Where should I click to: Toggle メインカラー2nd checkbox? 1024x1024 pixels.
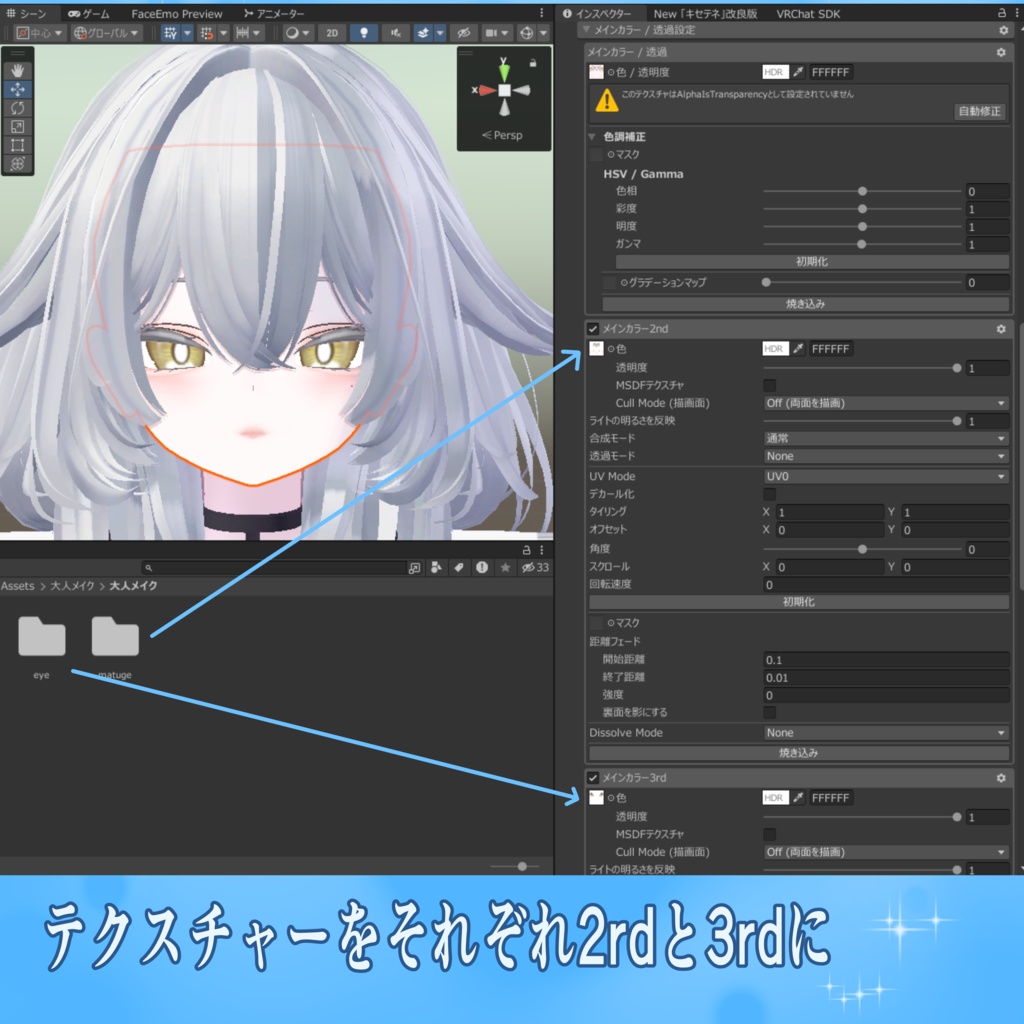point(592,328)
